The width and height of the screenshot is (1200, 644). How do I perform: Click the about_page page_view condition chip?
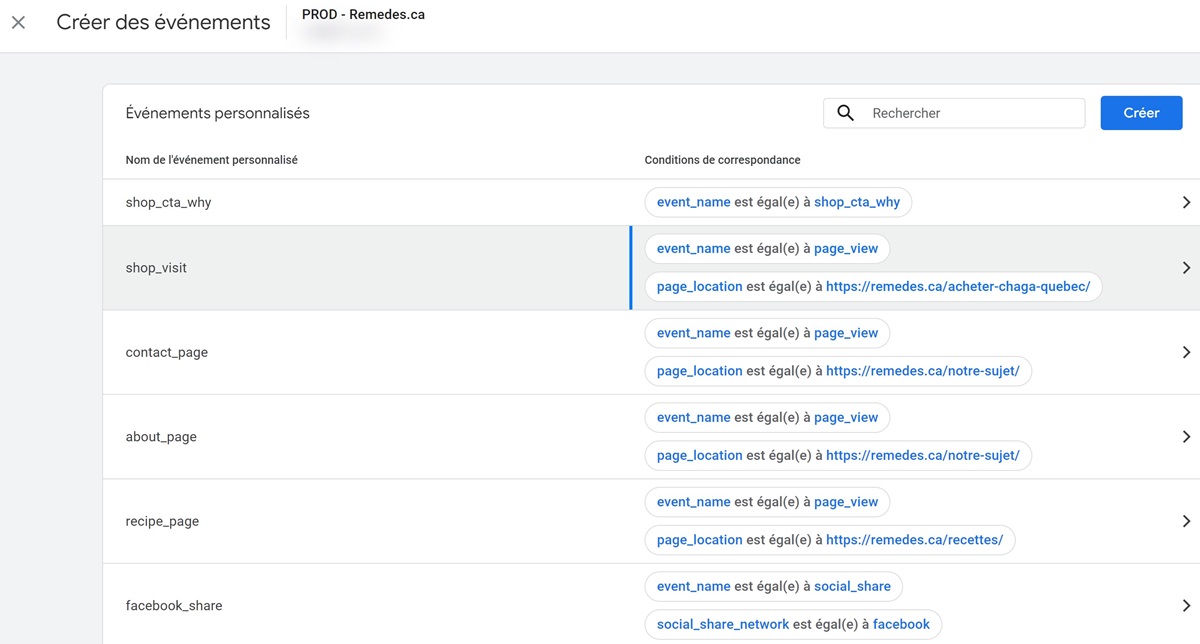767,417
